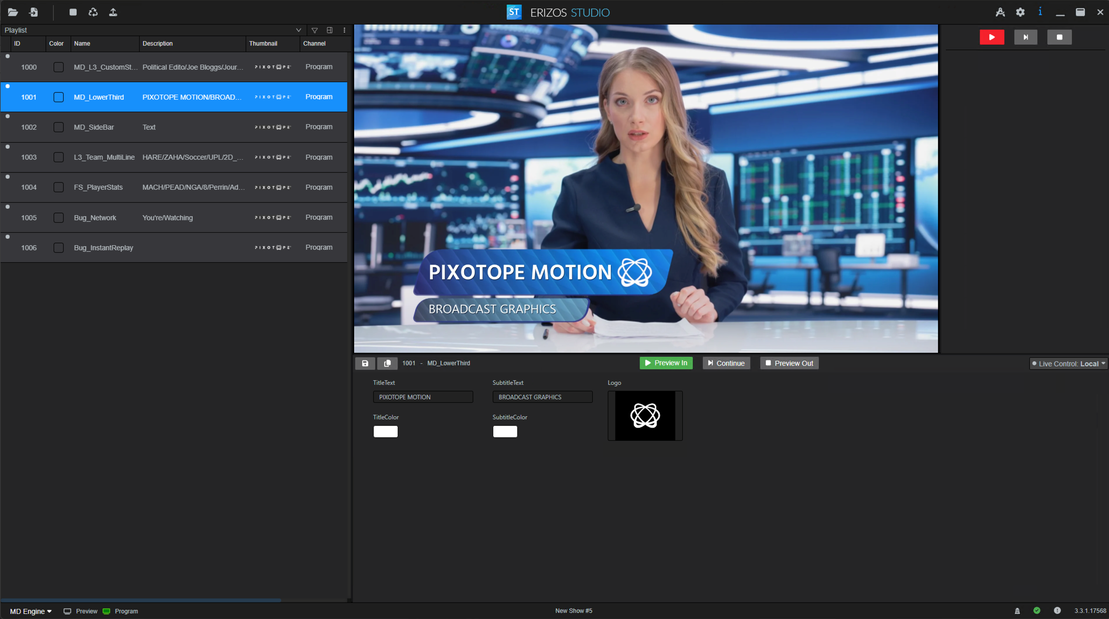Click the Continue button
Image resolution: width=1109 pixels, height=619 pixels.
[726, 363]
